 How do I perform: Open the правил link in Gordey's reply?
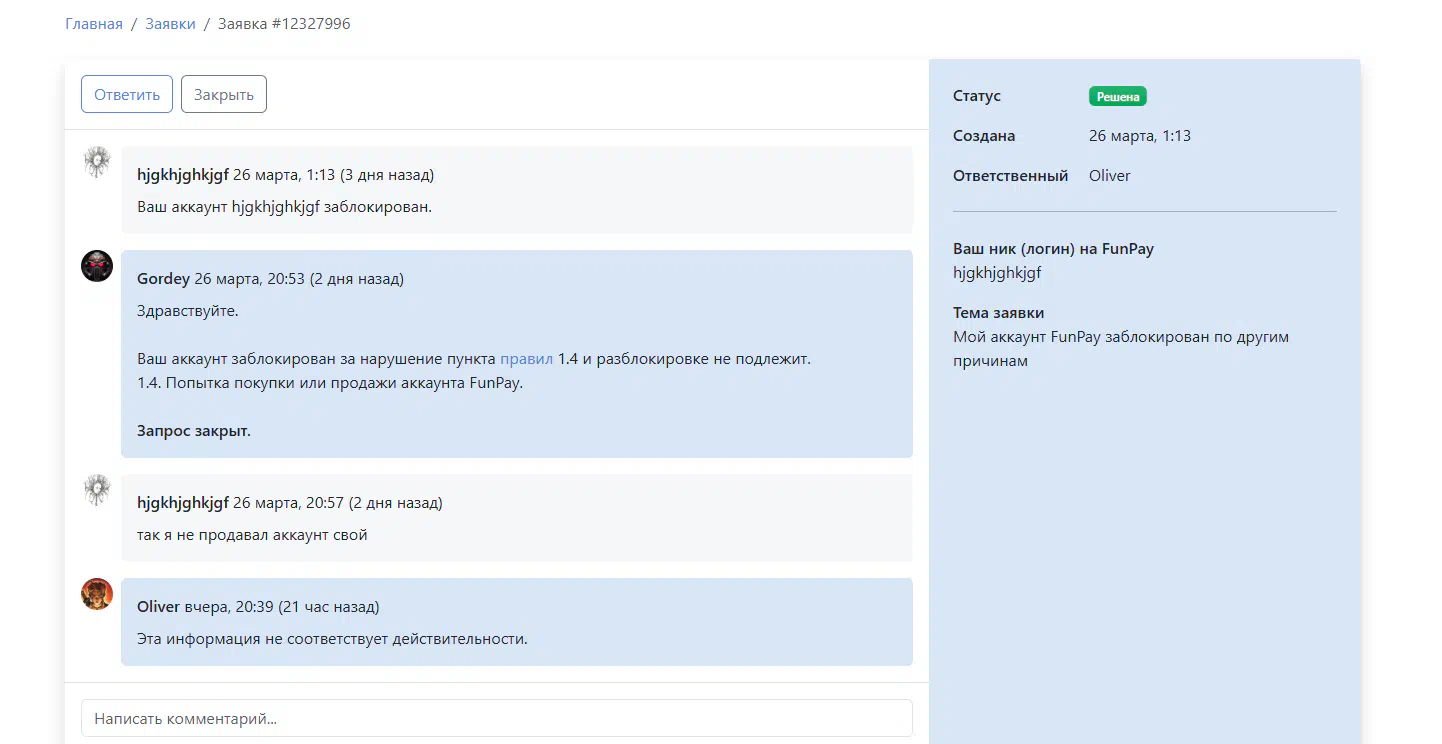526,358
